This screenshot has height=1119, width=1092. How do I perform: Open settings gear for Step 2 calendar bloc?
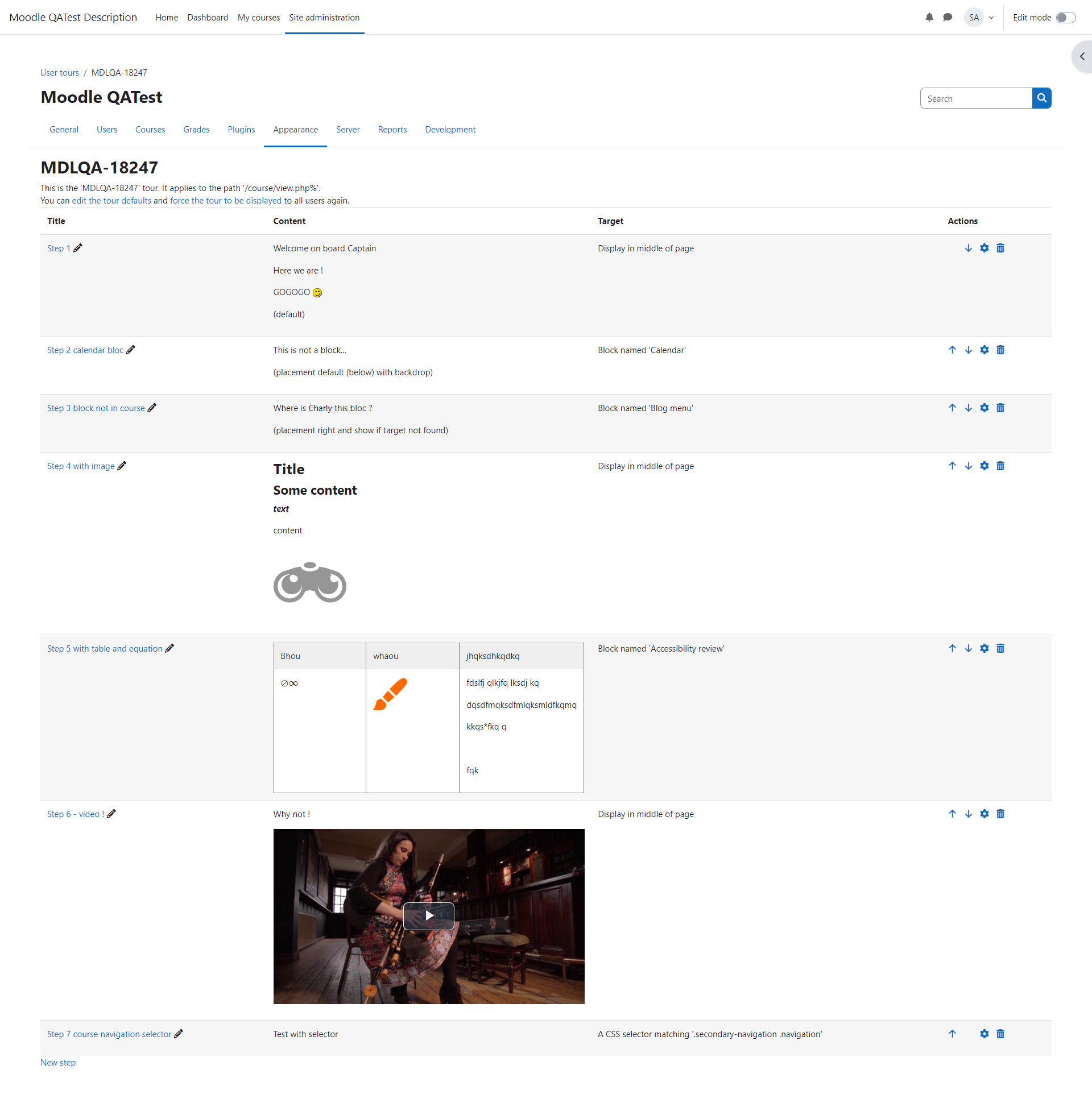(x=984, y=350)
